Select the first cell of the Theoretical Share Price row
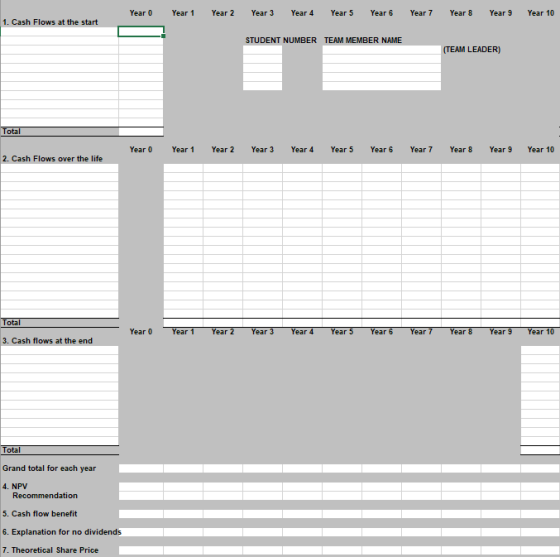The image size is (560, 557). tap(141, 550)
